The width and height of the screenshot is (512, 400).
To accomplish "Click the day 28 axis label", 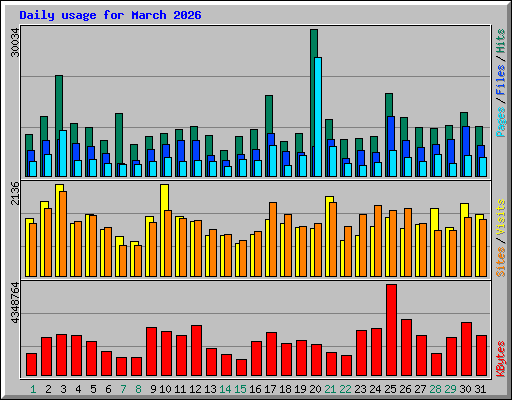I will tap(435, 389).
